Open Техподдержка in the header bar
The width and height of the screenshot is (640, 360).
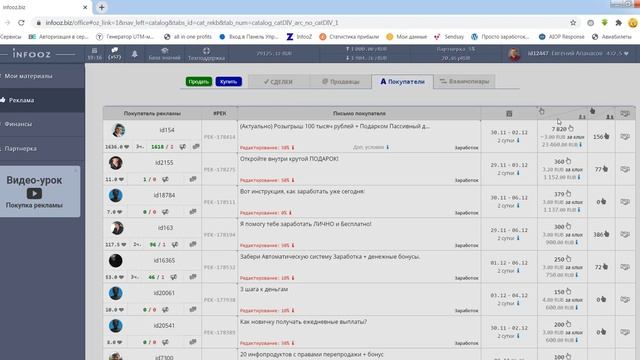[206, 54]
